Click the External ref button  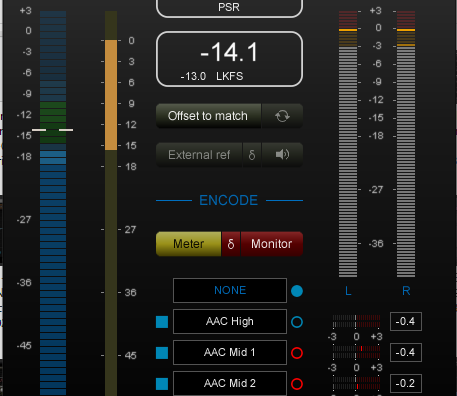coord(199,155)
